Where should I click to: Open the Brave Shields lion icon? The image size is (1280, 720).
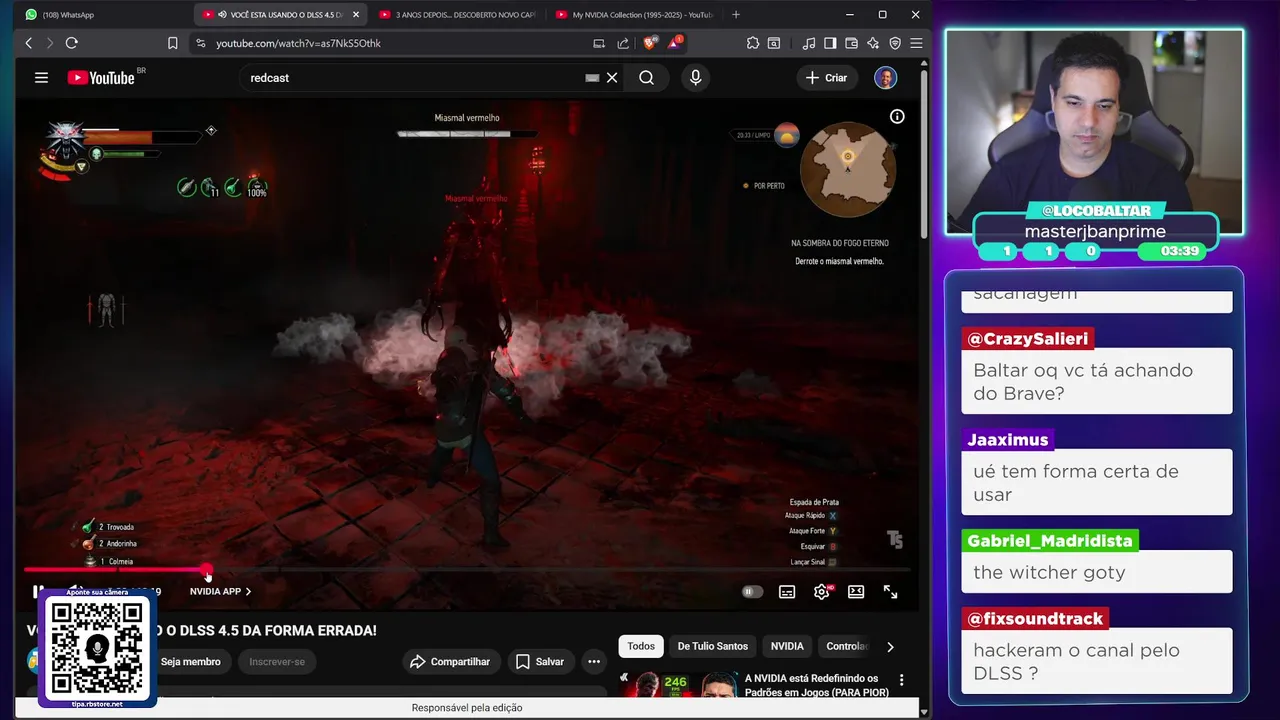[649, 43]
